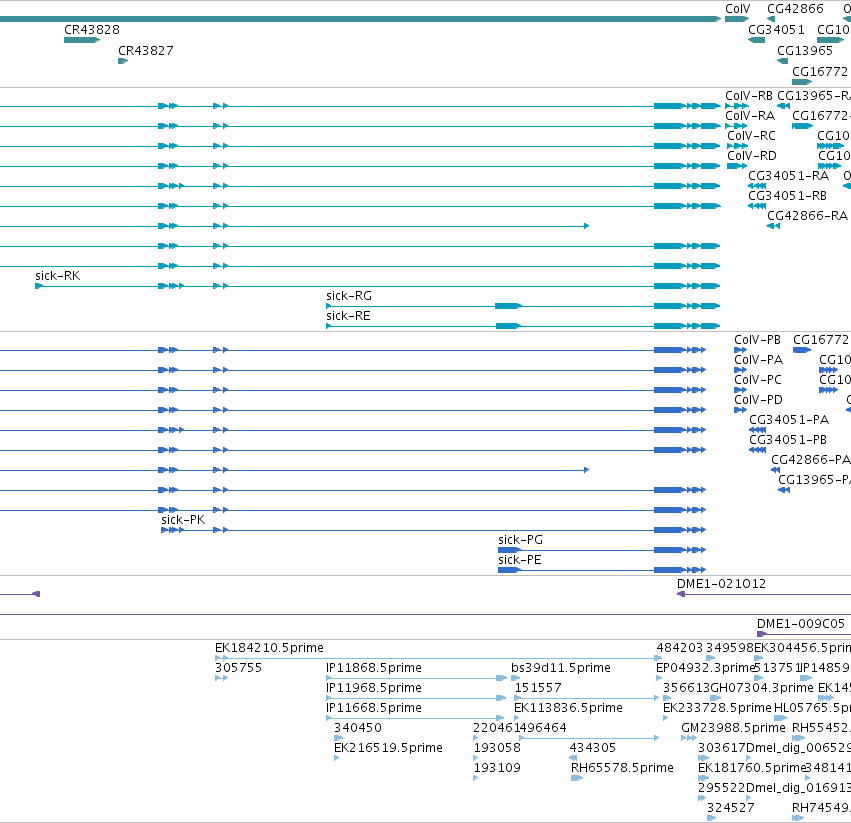Screen dimensions: 851x823
Task: Open the ColV-RB transcript label
Action: click(749, 96)
